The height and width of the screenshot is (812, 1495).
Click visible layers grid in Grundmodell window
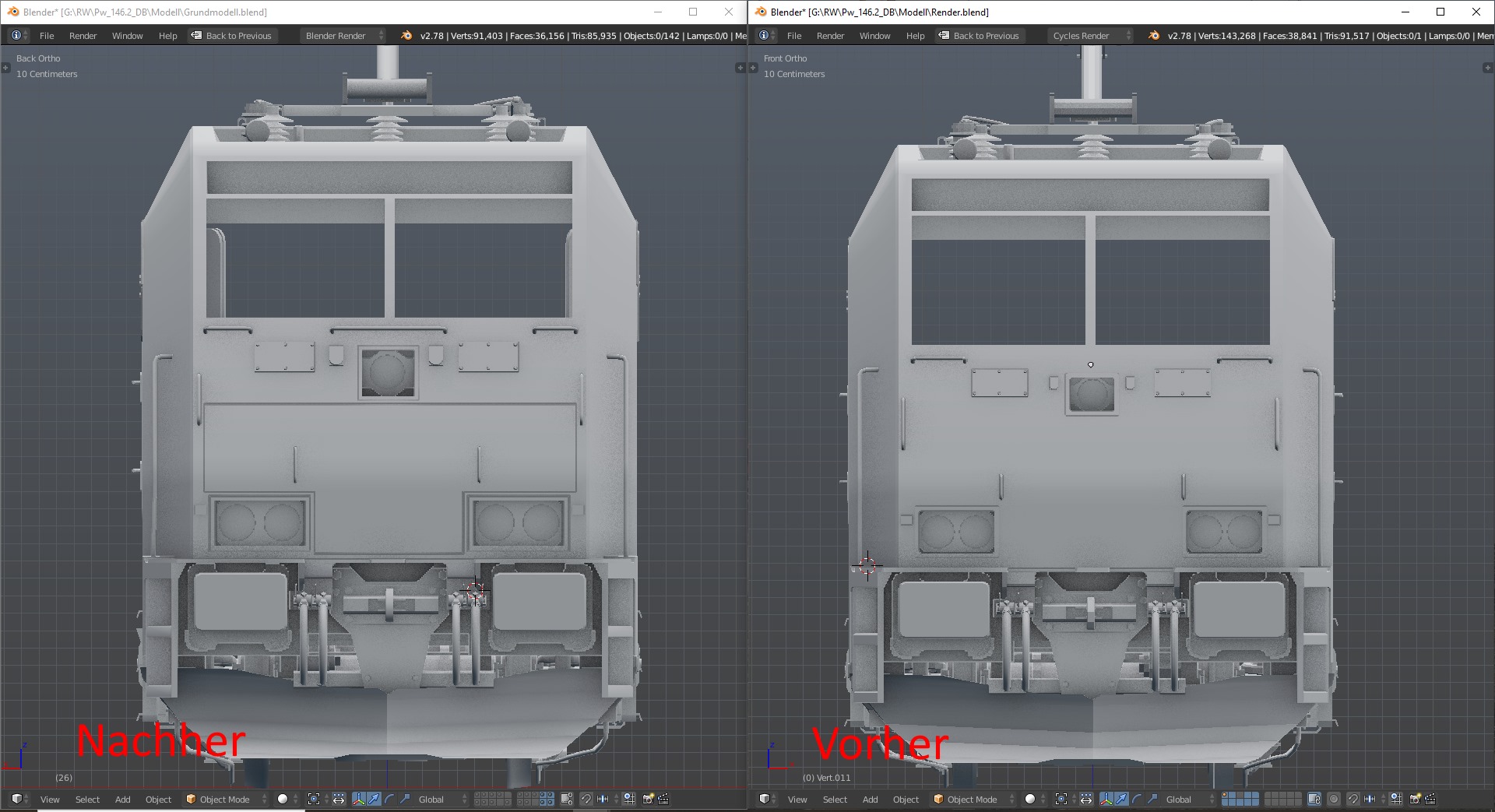pyautogui.click(x=514, y=799)
